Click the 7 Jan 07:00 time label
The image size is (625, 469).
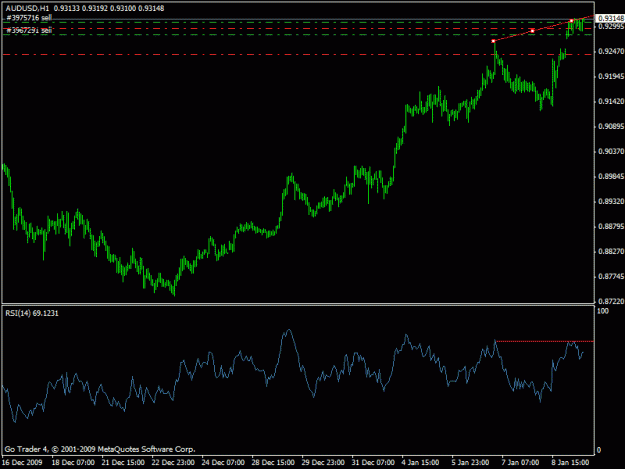pos(520,463)
